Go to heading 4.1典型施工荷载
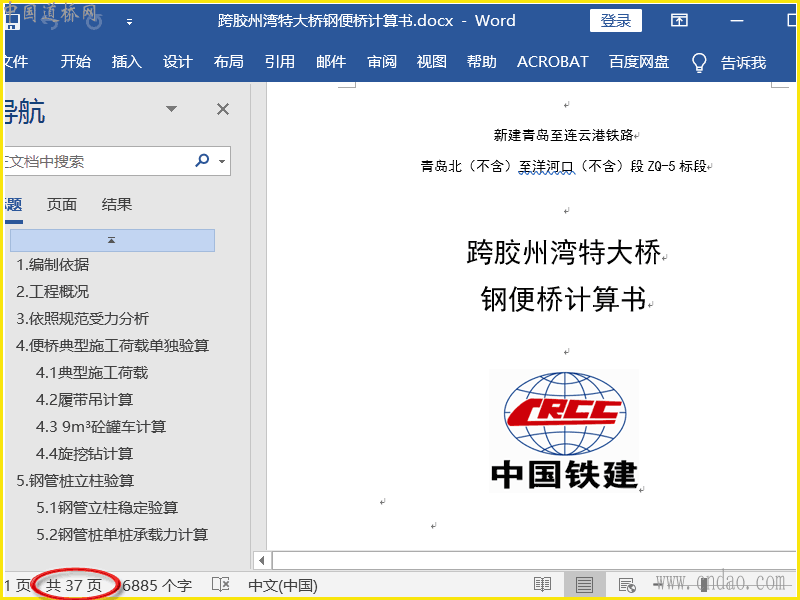800x600 pixels. coord(92,373)
